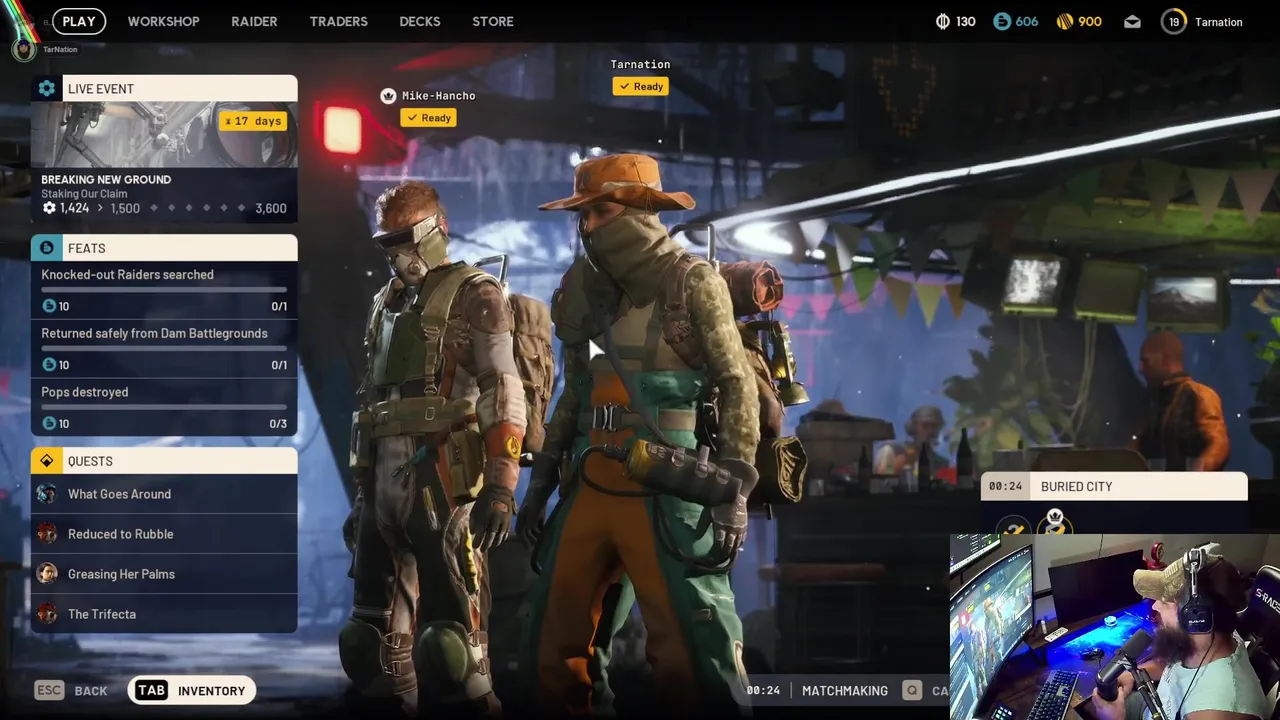Image resolution: width=1280 pixels, height=720 pixels.
Task: Click the yellow token icon beside 900
Action: [1064, 22]
